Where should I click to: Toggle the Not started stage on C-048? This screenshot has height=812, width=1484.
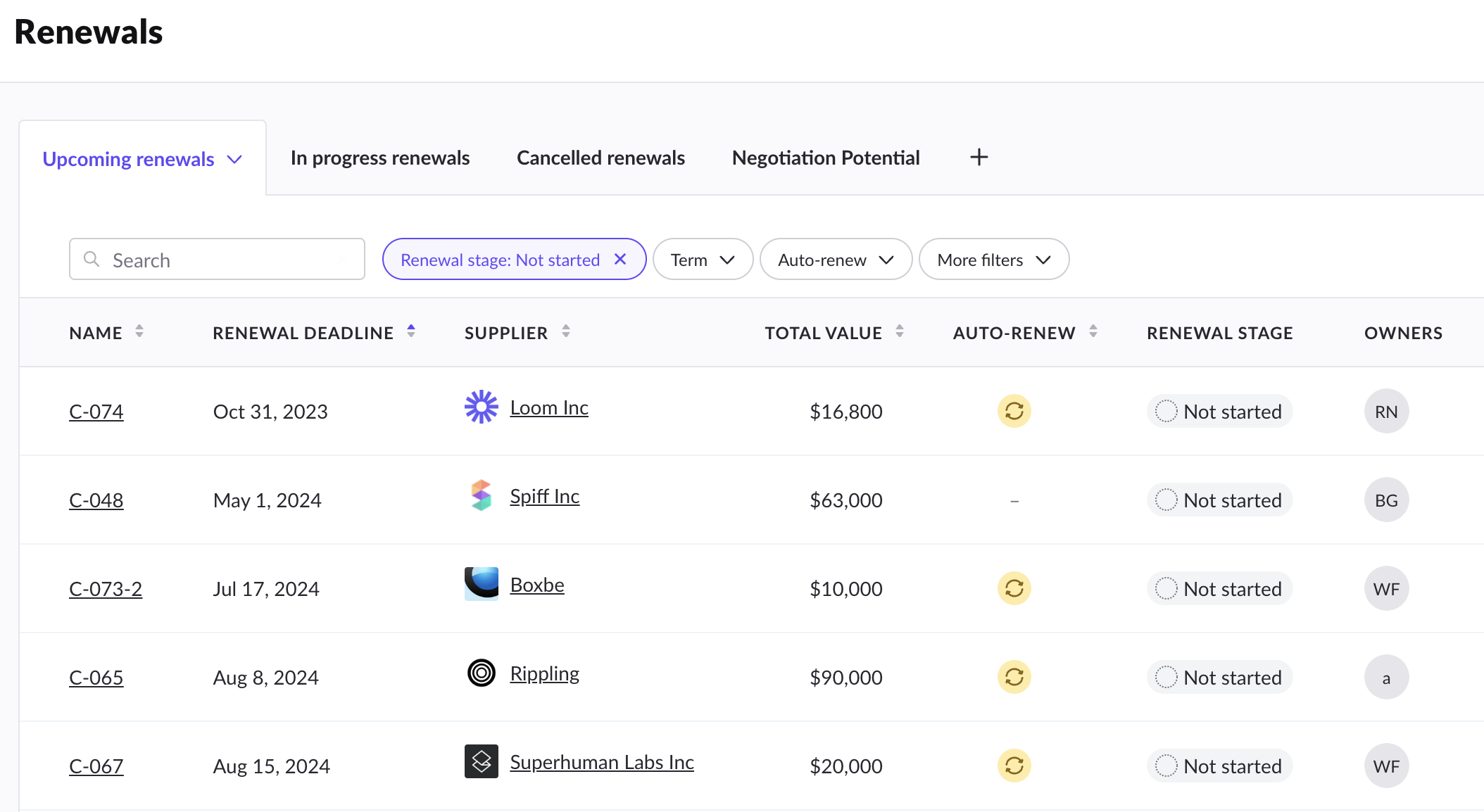coord(1167,500)
